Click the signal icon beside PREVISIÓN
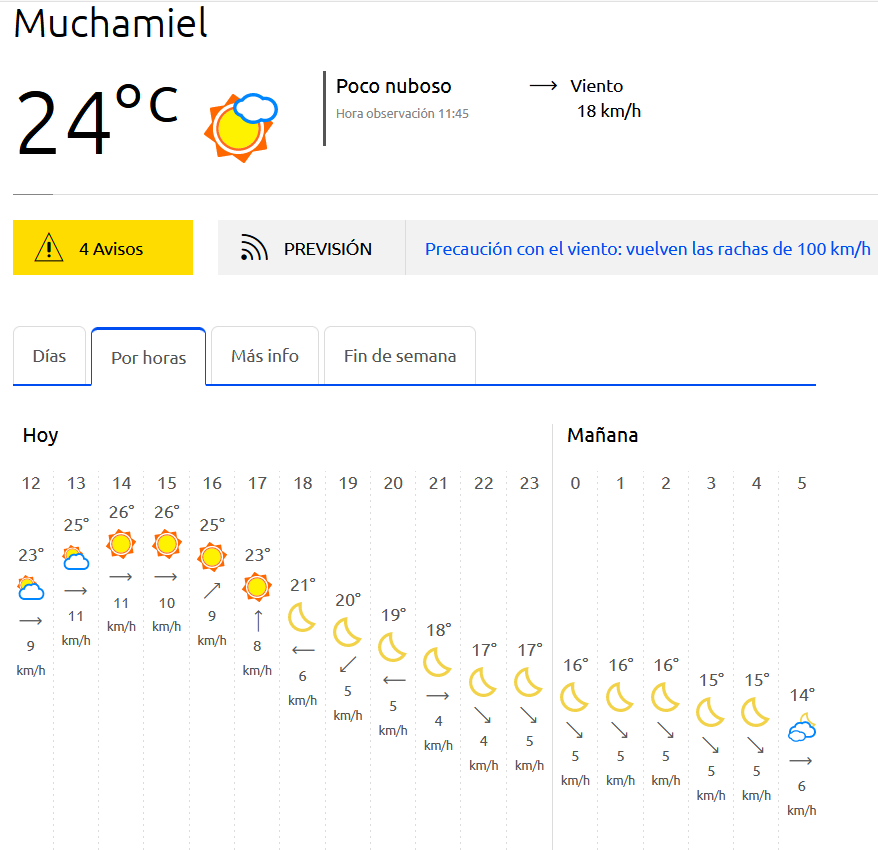This screenshot has height=850, width=878. (255, 249)
